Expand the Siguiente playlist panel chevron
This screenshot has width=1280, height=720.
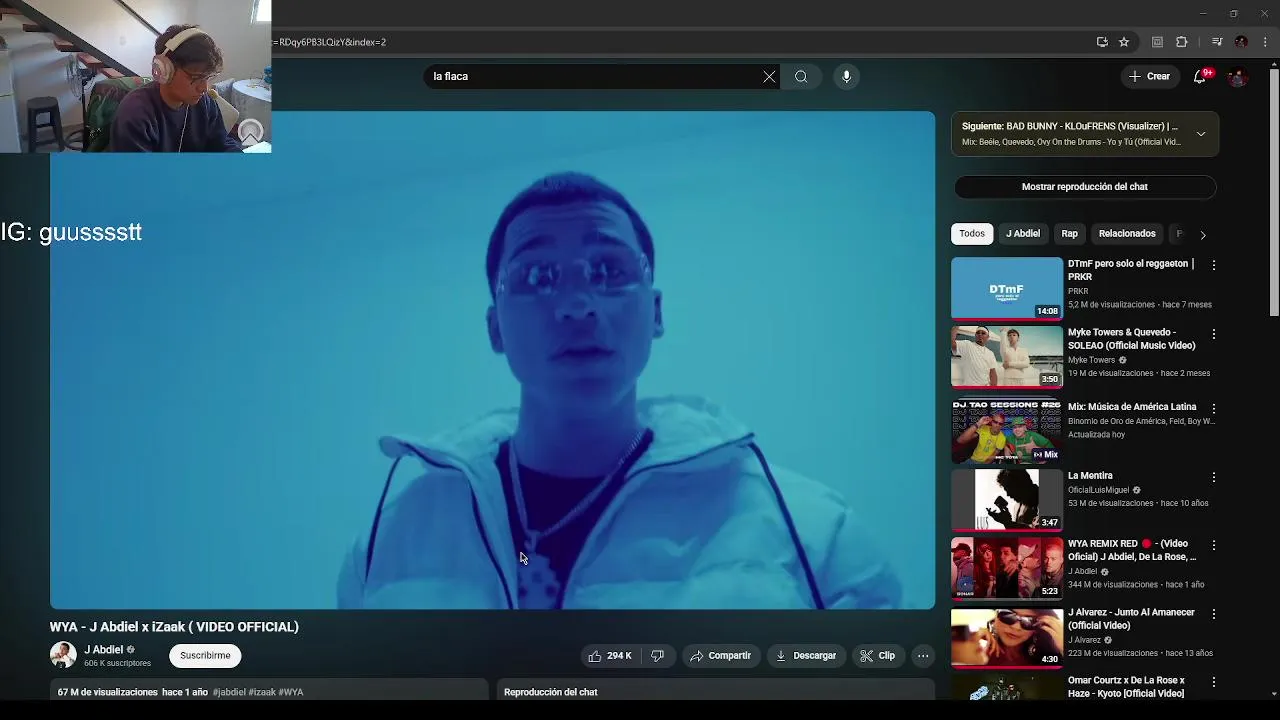click(x=1201, y=134)
